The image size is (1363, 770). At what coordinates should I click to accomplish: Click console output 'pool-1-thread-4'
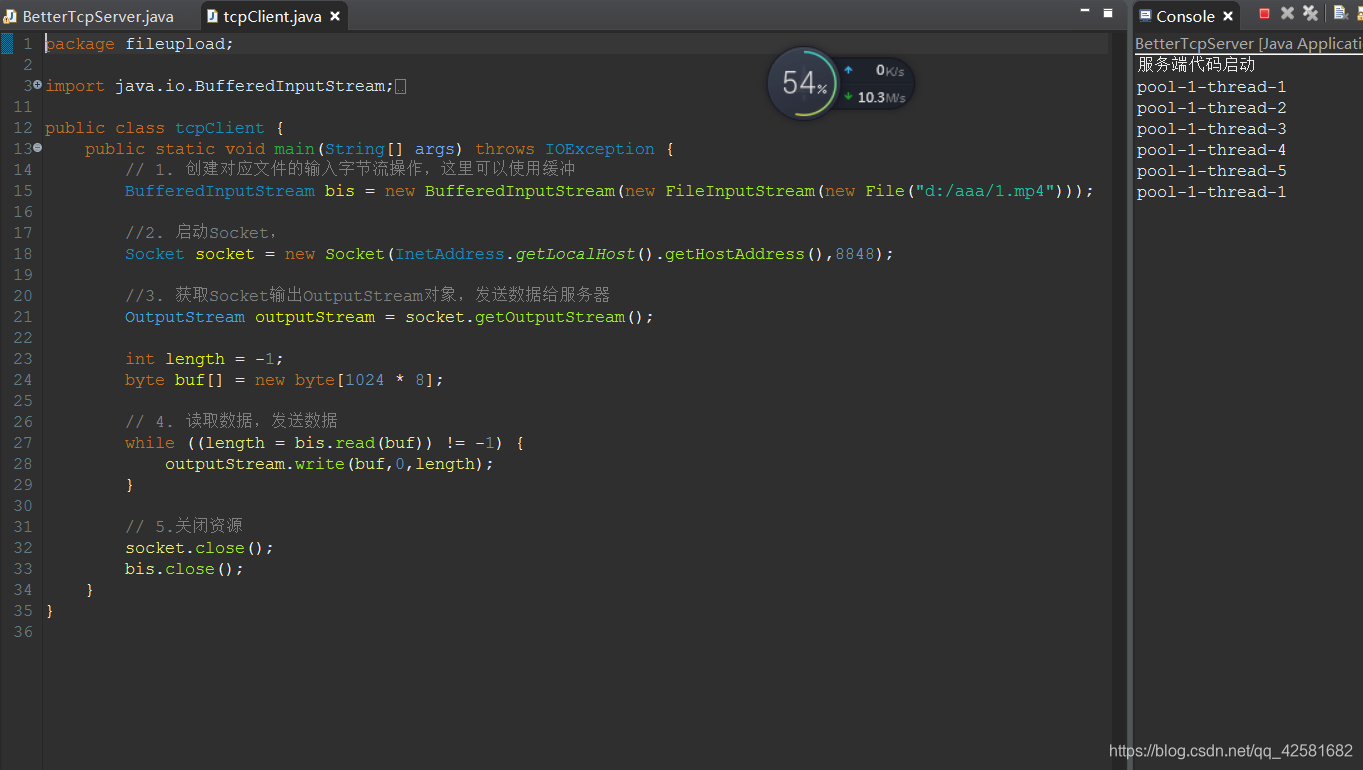click(x=1211, y=150)
